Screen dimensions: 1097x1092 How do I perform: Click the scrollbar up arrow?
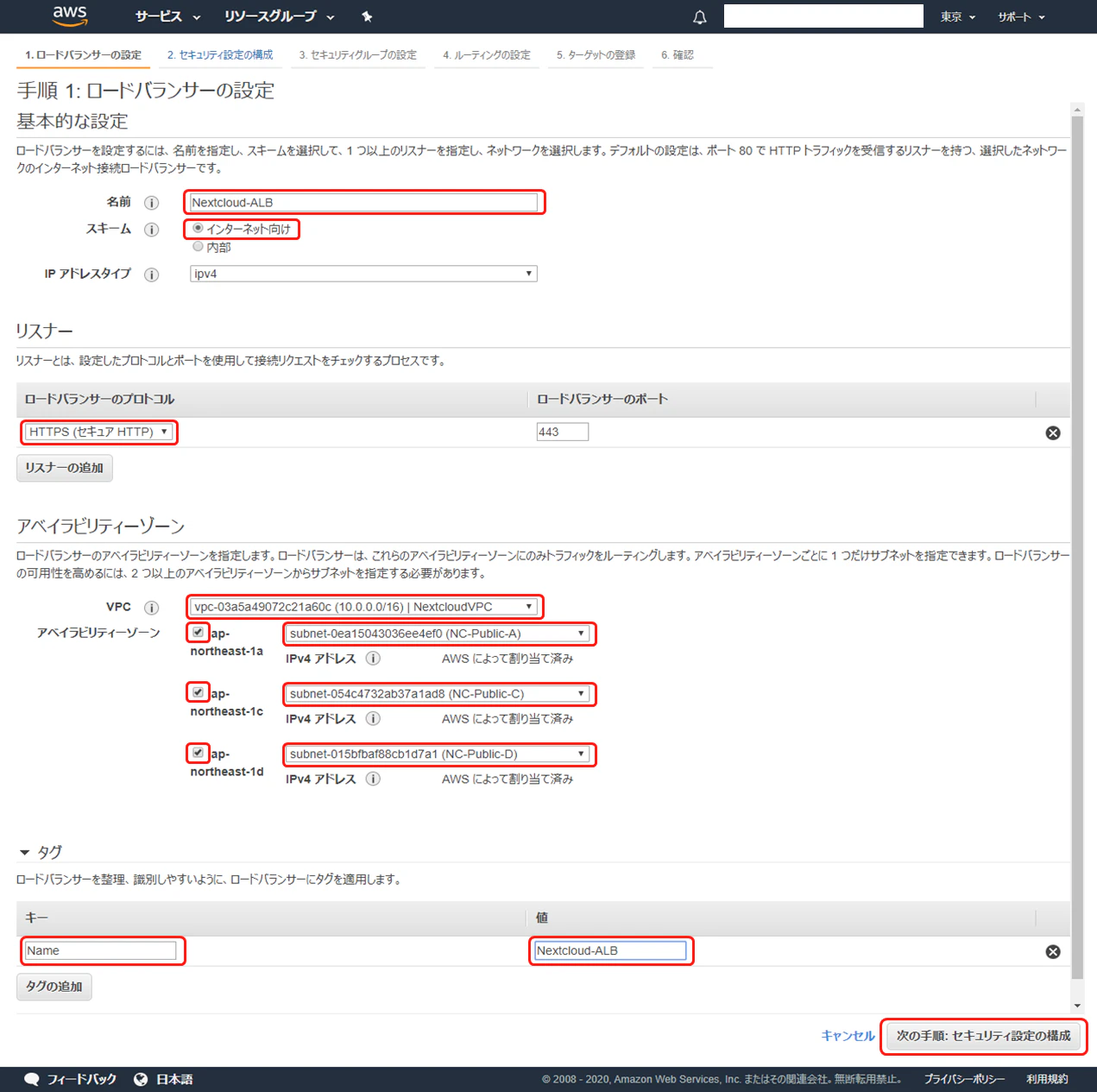1077,110
